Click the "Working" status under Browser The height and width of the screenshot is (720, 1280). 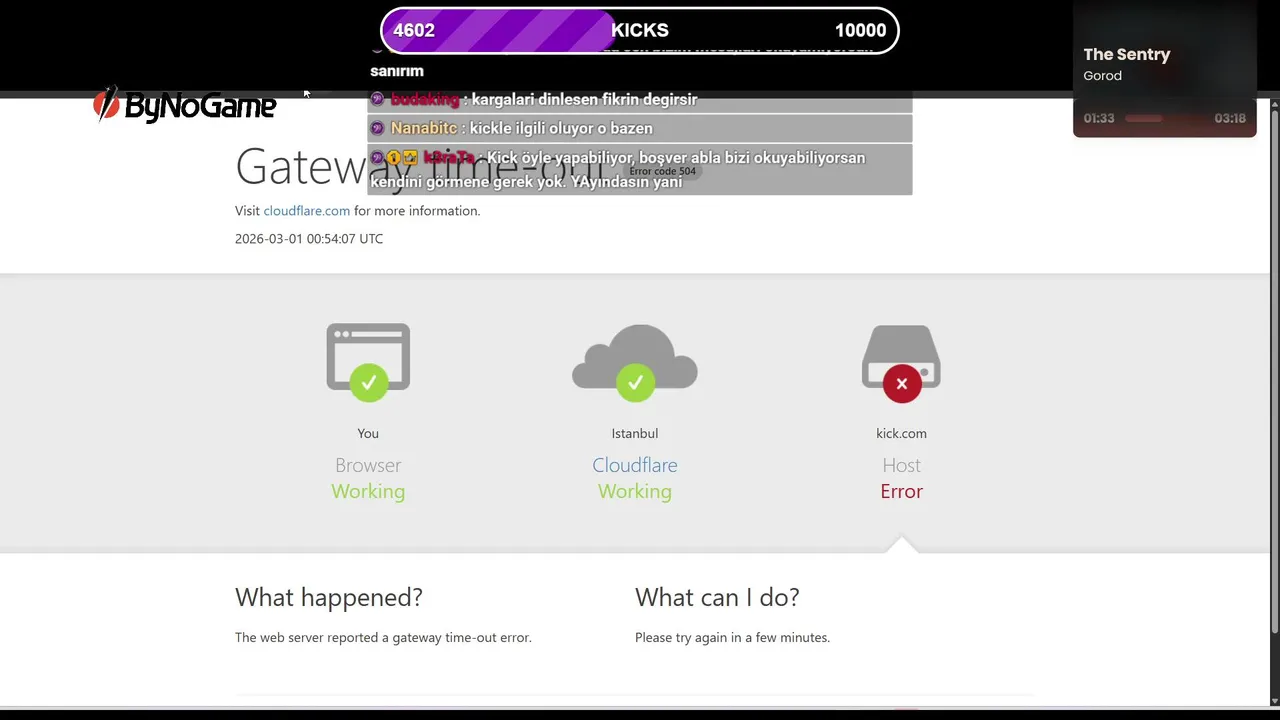coord(368,491)
